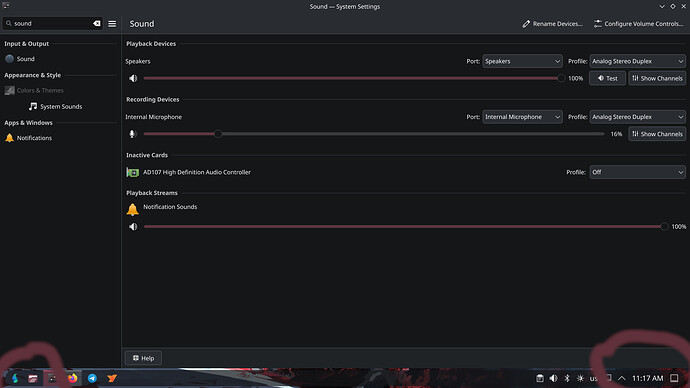The height and width of the screenshot is (388, 690).
Task: Click the Notification Sounds bell icon
Action: pyautogui.click(x=132, y=209)
